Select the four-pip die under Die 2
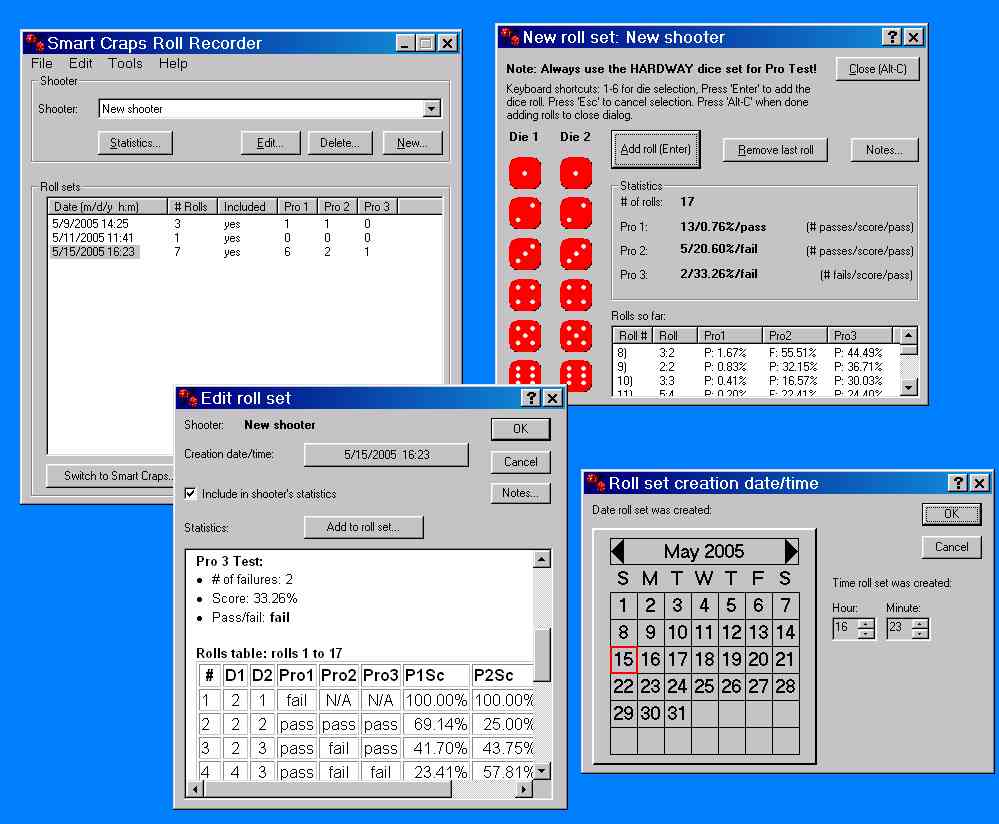This screenshot has height=824, width=999. click(x=576, y=295)
